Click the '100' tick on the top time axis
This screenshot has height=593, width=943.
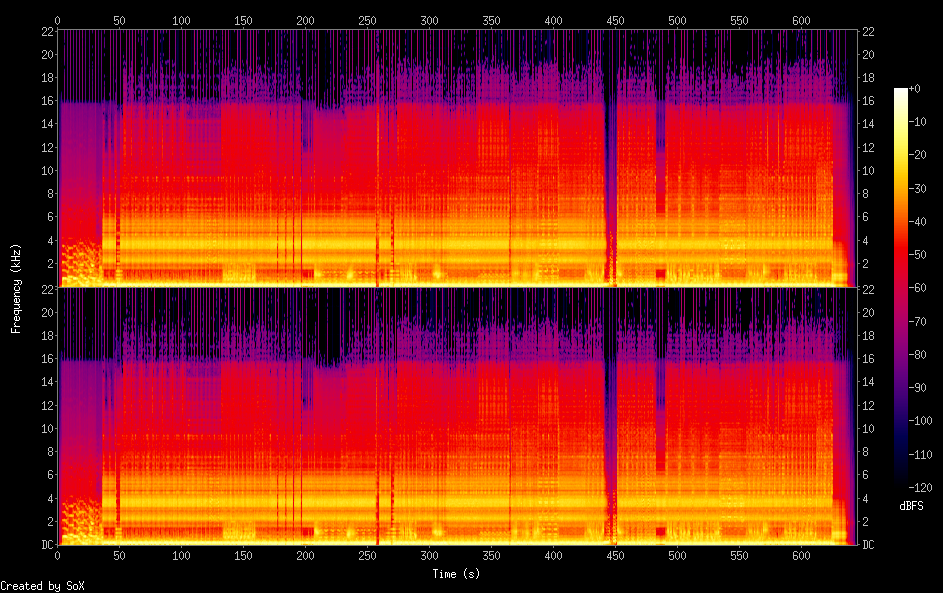point(181,20)
